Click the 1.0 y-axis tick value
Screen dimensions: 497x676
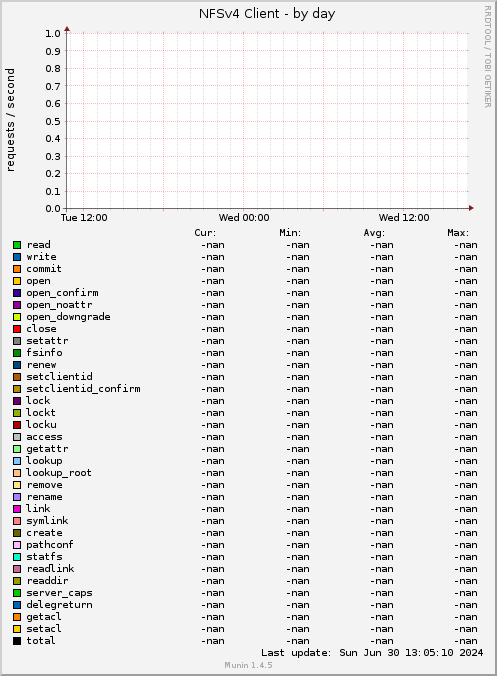point(53,34)
